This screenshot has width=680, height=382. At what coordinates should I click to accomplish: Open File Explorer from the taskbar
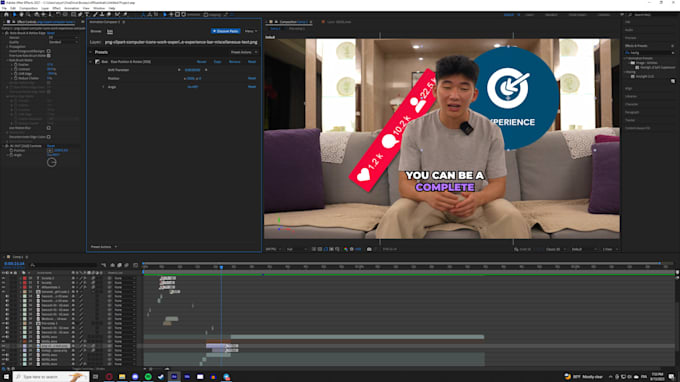tap(122, 377)
